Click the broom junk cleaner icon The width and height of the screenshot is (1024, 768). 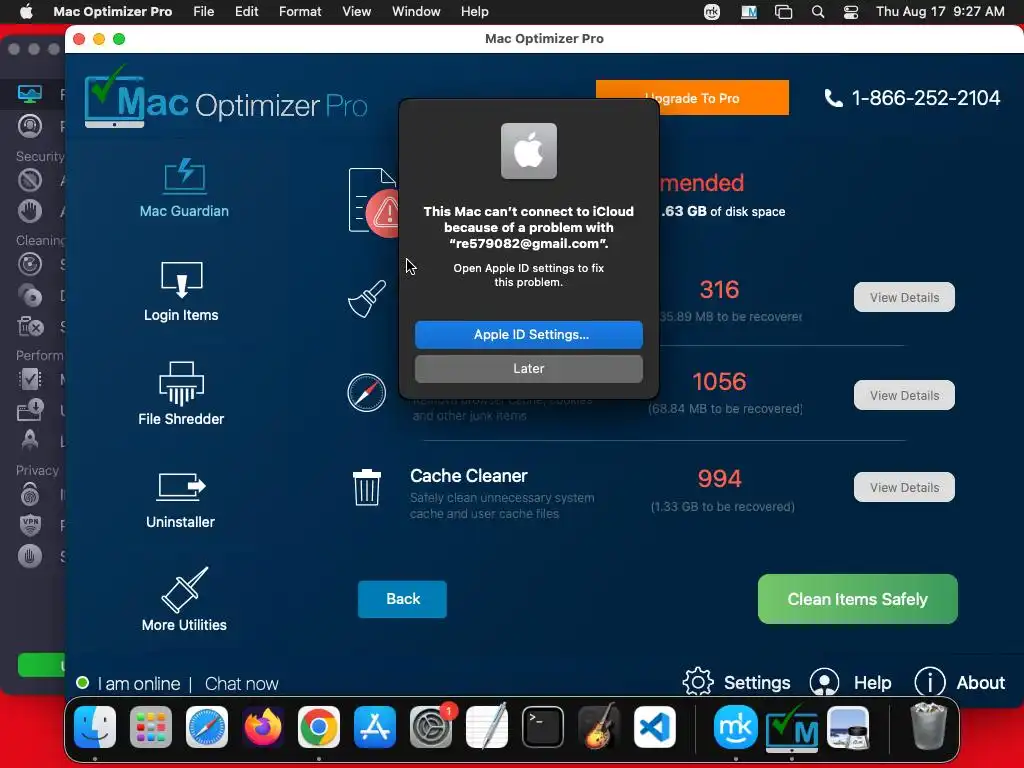(x=367, y=299)
